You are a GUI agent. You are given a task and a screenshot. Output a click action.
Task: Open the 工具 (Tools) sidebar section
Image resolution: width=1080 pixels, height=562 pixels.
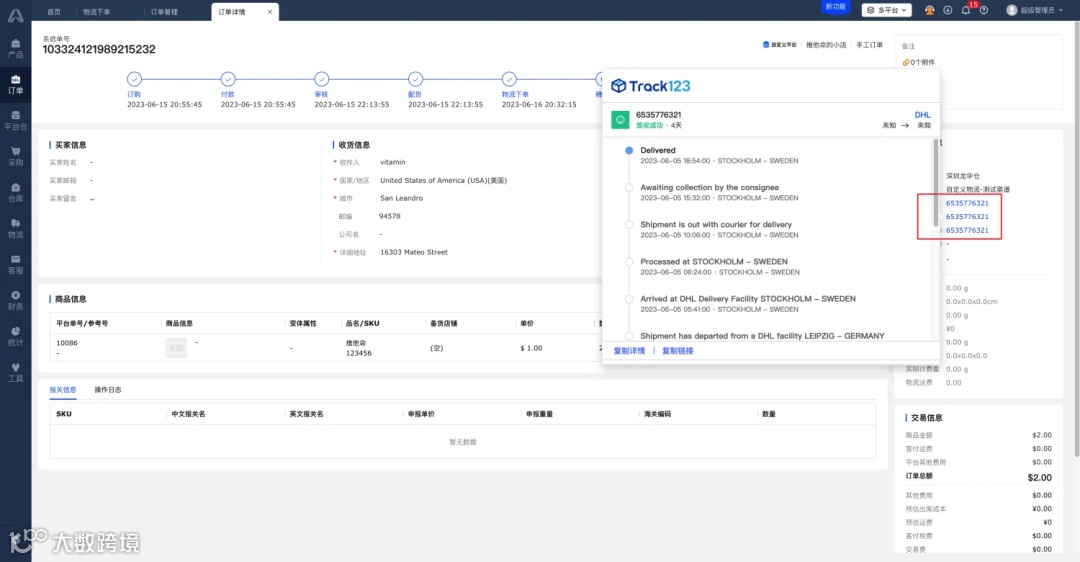pyautogui.click(x=15, y=373)
